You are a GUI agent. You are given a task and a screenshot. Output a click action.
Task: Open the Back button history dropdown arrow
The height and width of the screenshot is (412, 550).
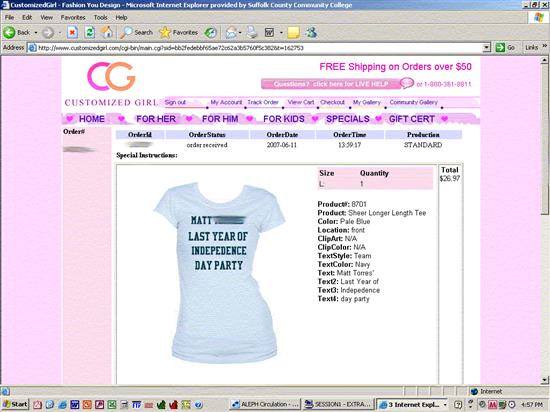(36, 33)
